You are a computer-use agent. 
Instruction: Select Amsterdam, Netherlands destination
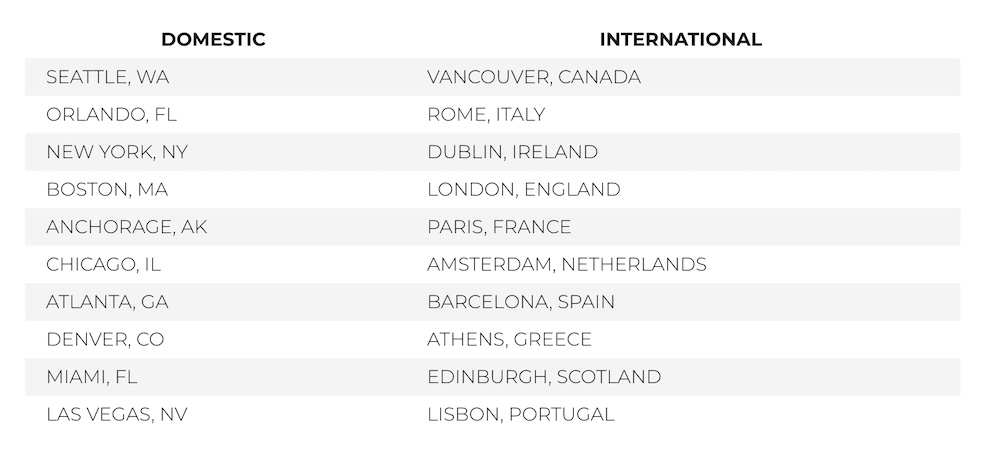tap(566, 265)
